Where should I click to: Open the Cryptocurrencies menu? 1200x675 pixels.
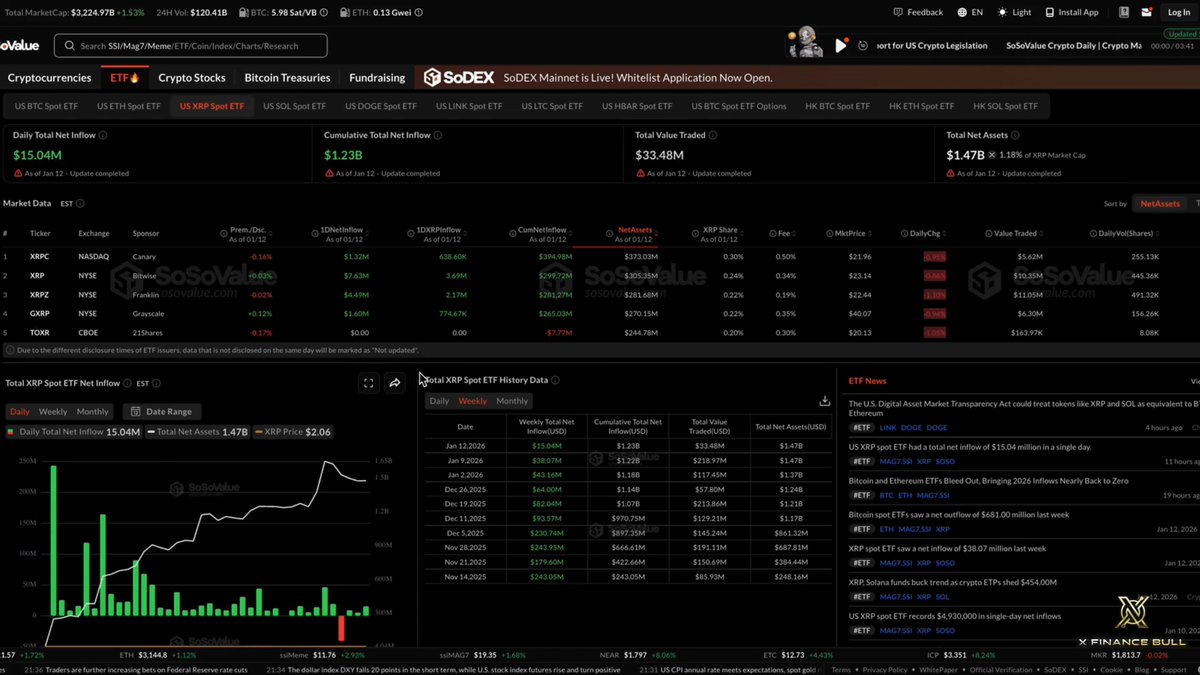(x=50, y=77)
